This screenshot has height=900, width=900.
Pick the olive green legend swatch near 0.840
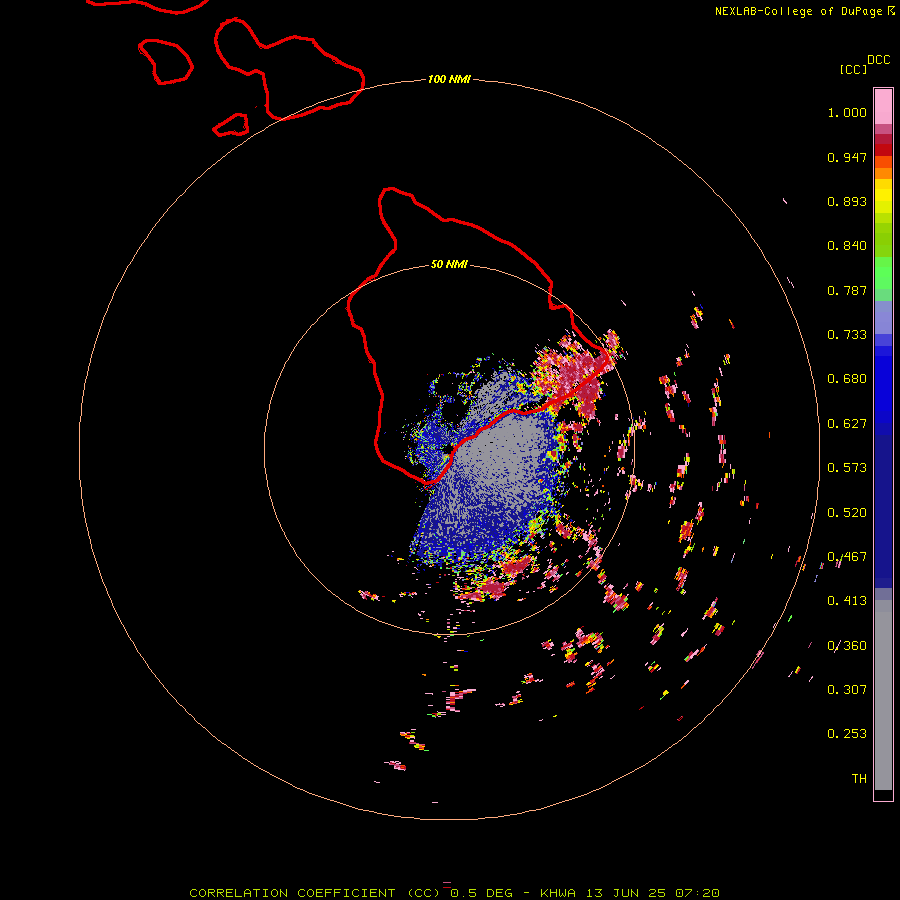pyautogui.click(x=883, y=240)
